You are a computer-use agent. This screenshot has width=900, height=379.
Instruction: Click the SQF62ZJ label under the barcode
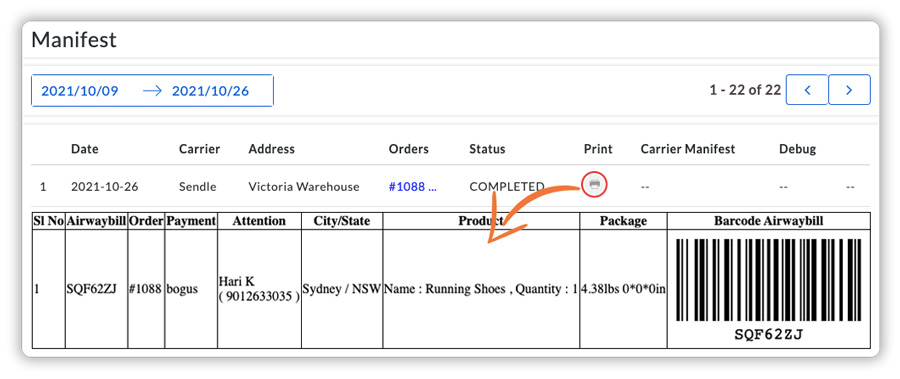coord(769,335)
